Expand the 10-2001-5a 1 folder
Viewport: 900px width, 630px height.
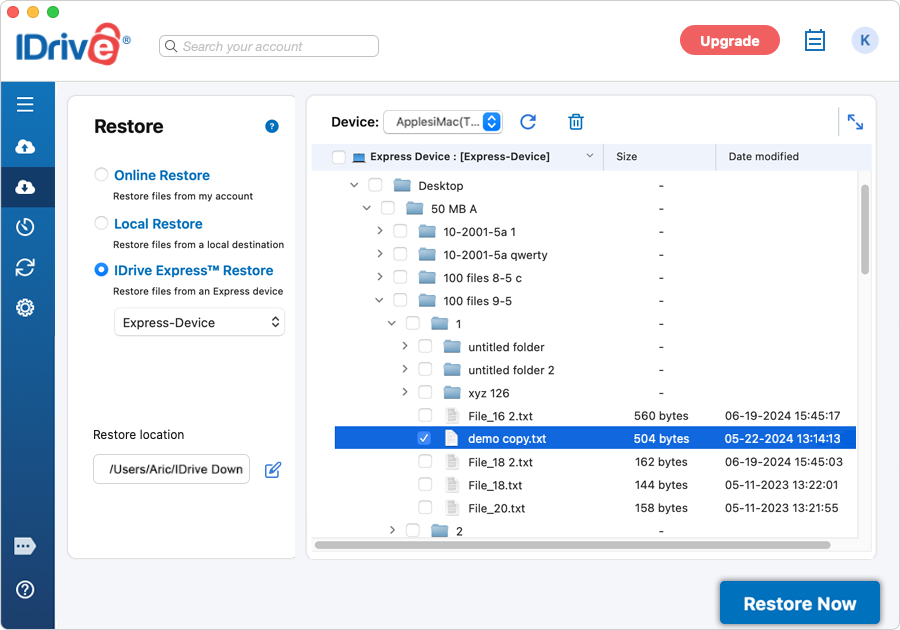(x=379, y=231)
